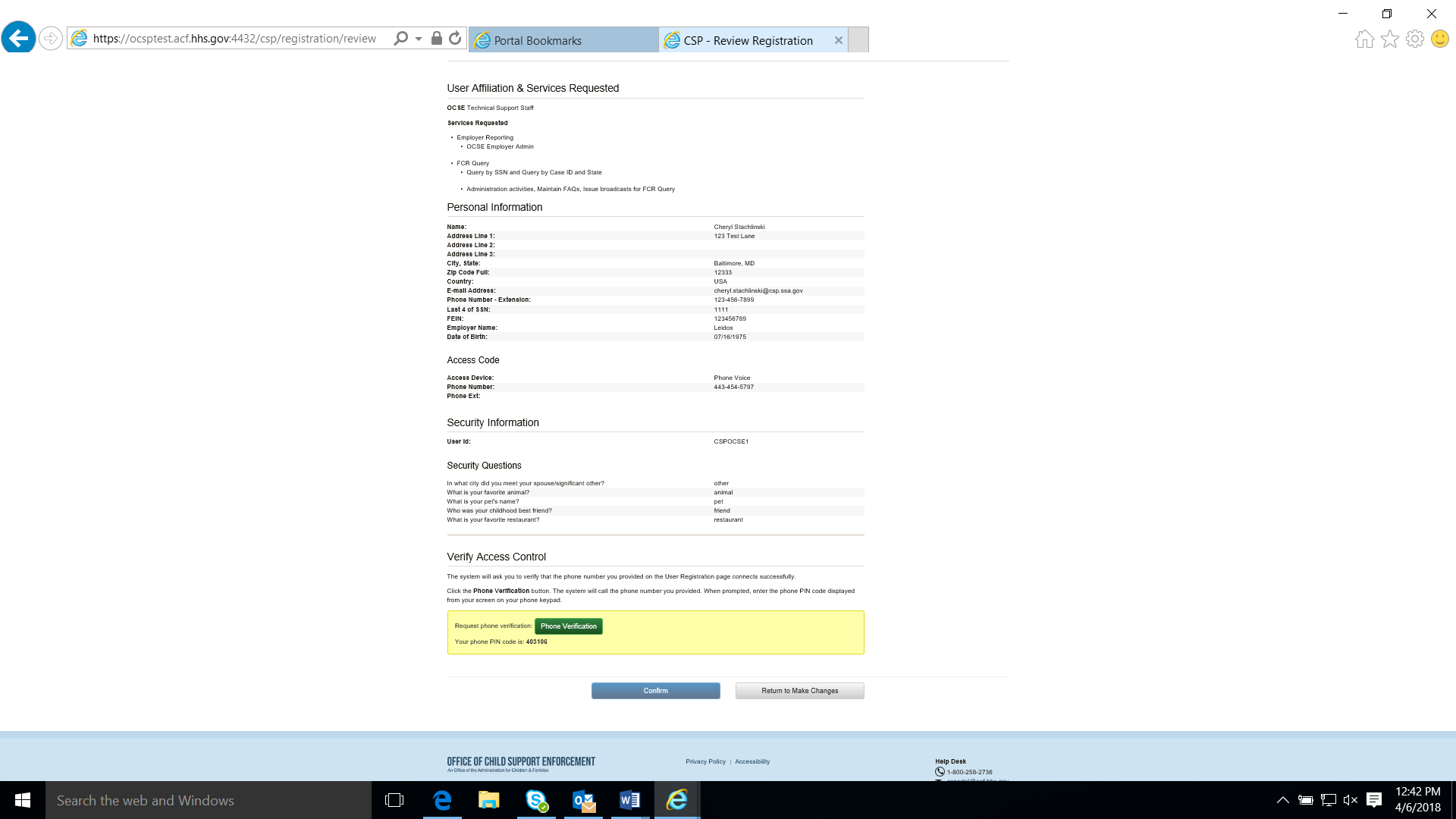The height and width of the screenshot is (819, 1456).
Task: Open Favorites star icon
Action: click(1389, 39)
